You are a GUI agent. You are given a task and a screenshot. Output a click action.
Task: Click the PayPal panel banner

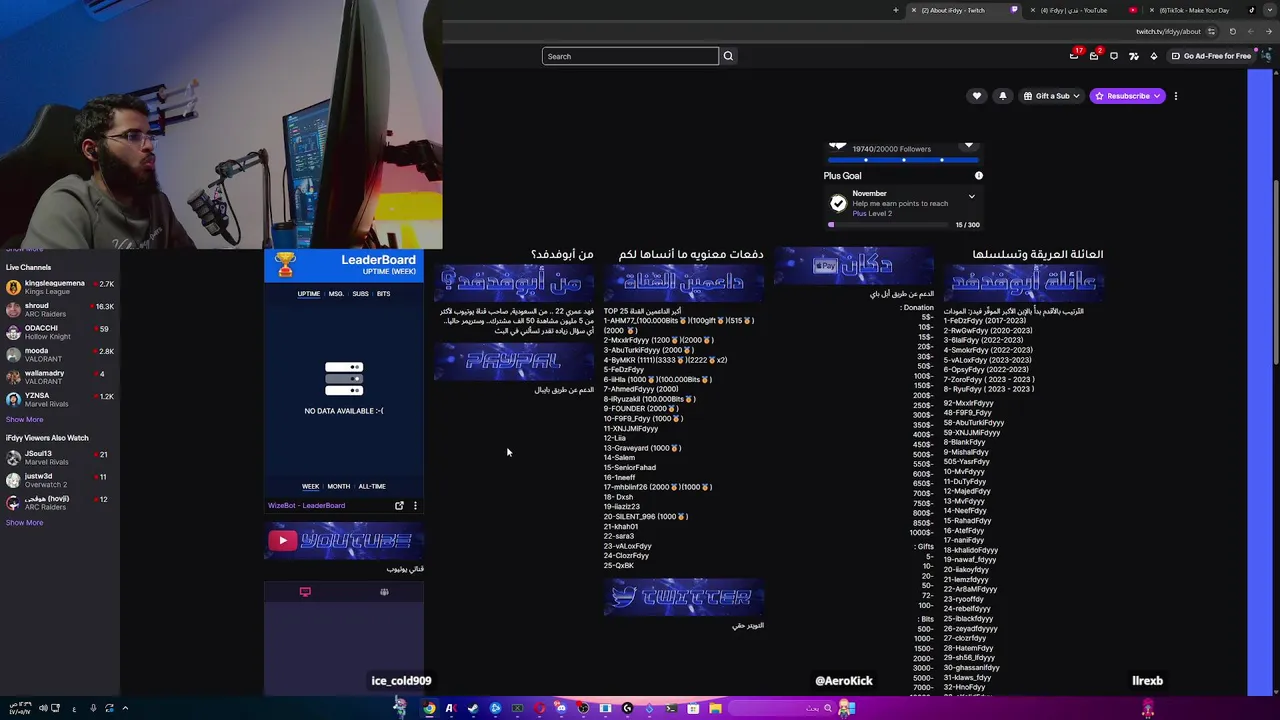pos(514,362)
